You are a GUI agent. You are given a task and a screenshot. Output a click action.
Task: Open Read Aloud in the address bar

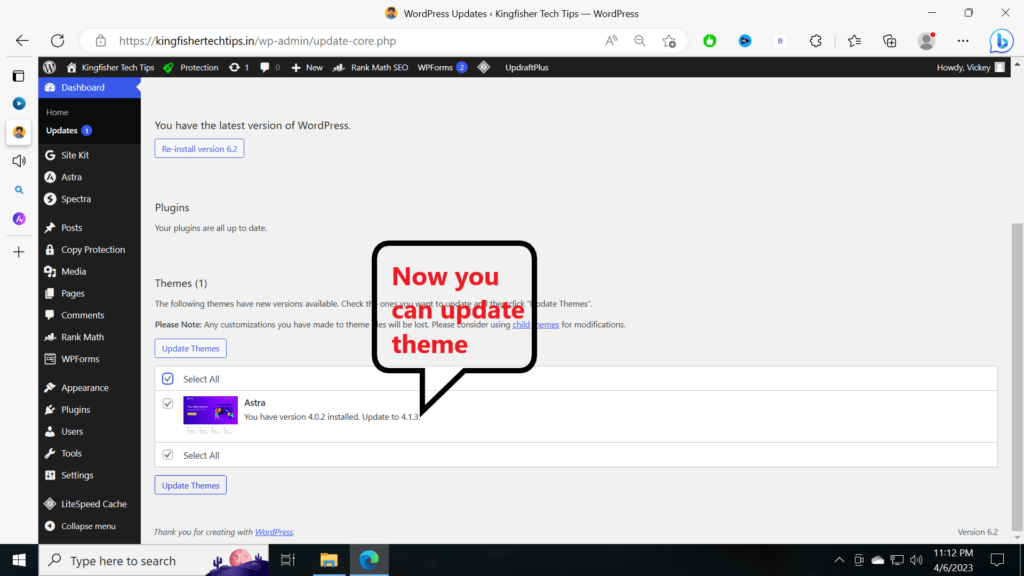point(611,40)
